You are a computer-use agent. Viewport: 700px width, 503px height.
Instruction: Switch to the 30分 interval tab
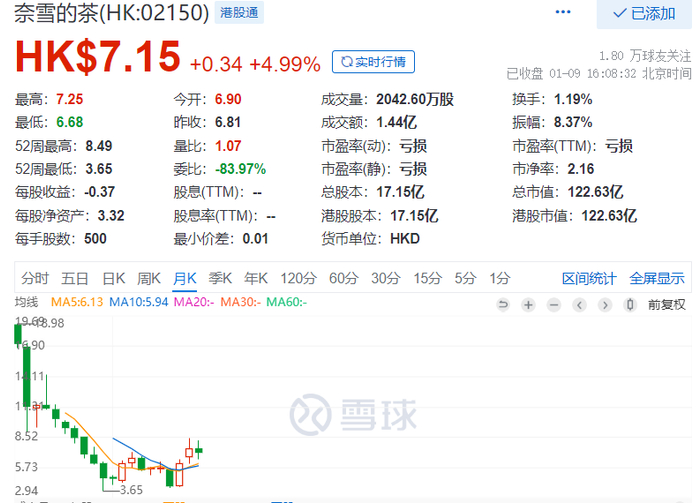point(386,279)
